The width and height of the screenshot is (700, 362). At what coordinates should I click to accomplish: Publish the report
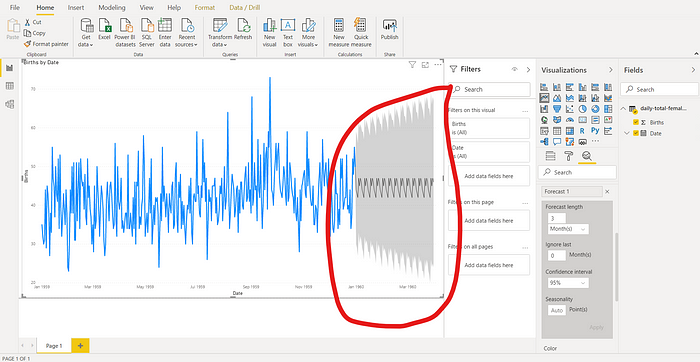click(x=390, y=30)
